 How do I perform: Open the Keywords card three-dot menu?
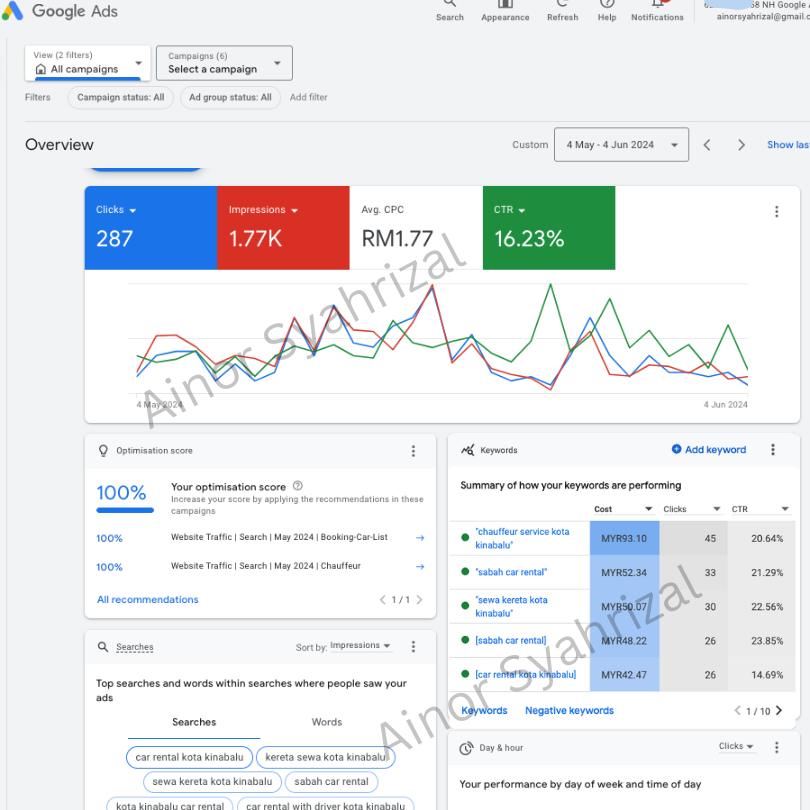coord(773,451)
